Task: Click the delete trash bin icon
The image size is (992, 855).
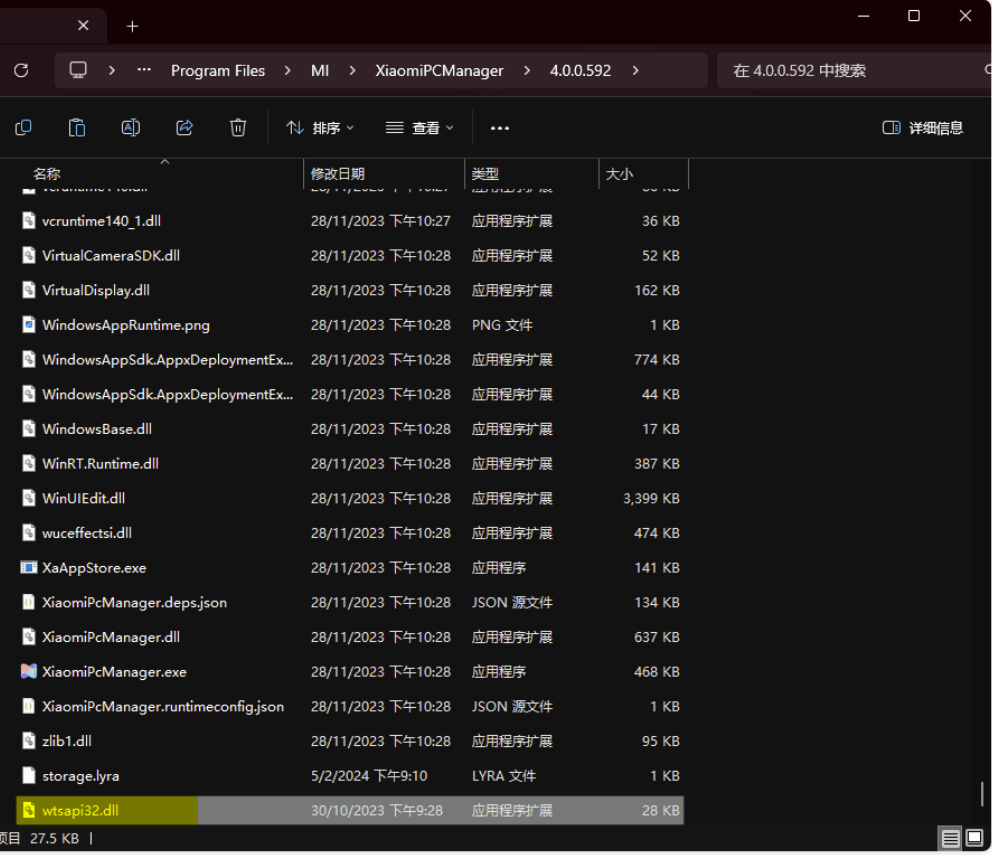Action: [x=238, y=127]
